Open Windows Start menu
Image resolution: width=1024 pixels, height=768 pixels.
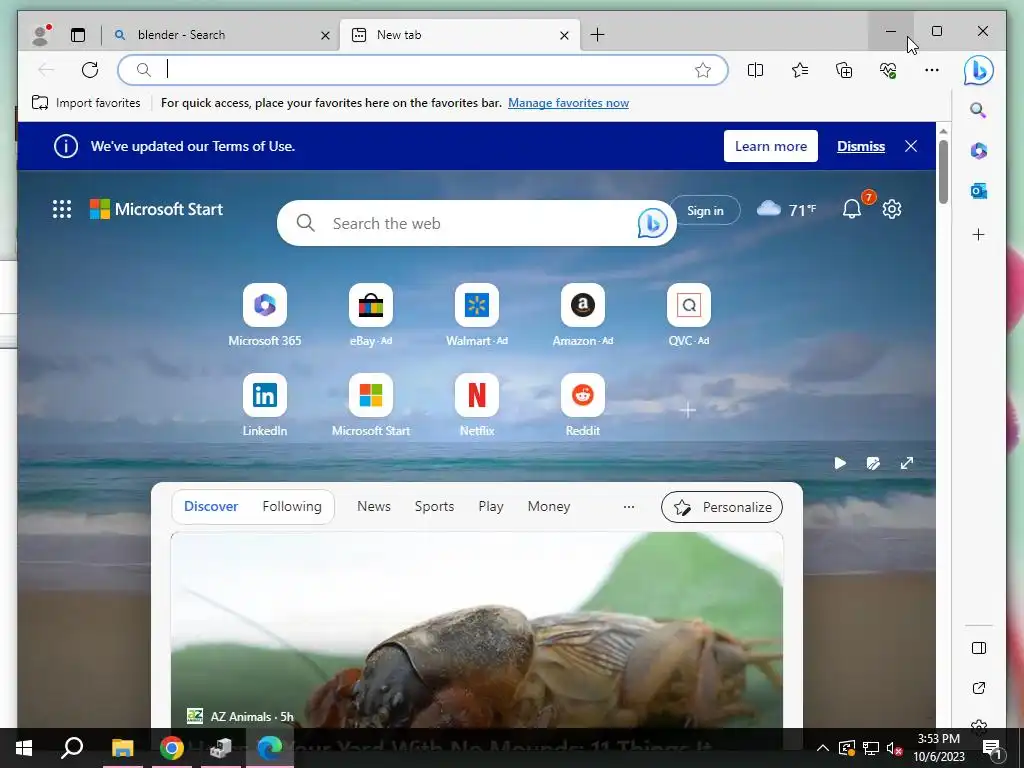click(x=24, y=748)
